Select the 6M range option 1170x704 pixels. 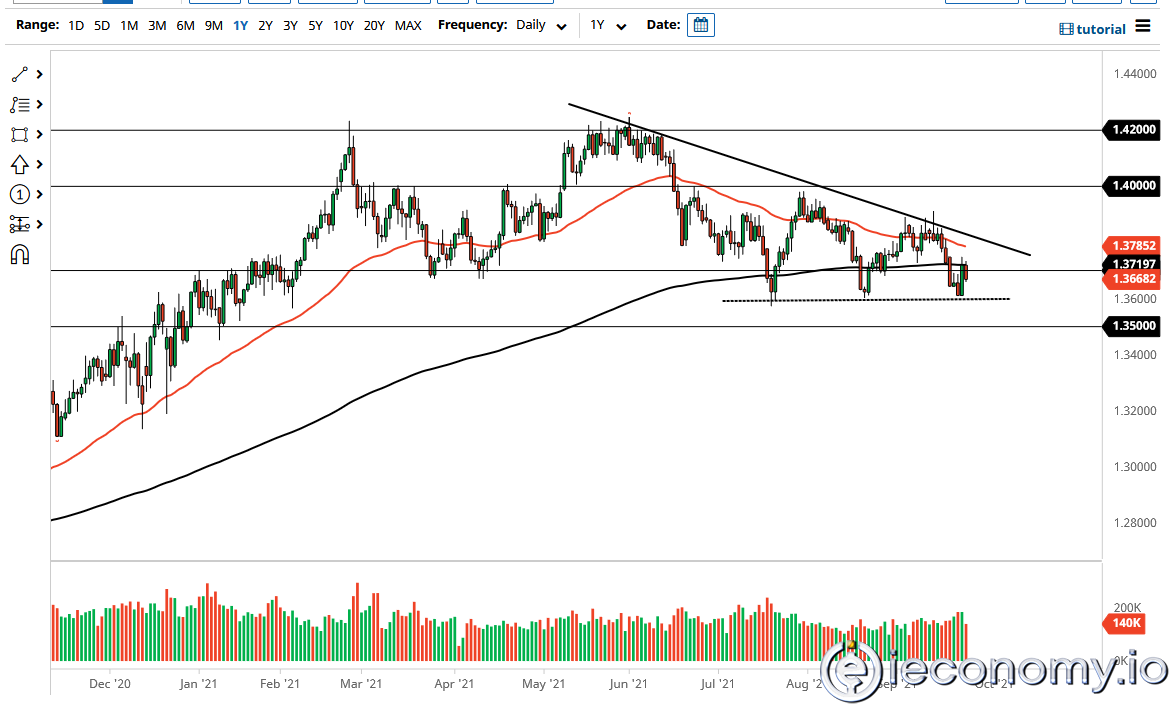[184, 25]
